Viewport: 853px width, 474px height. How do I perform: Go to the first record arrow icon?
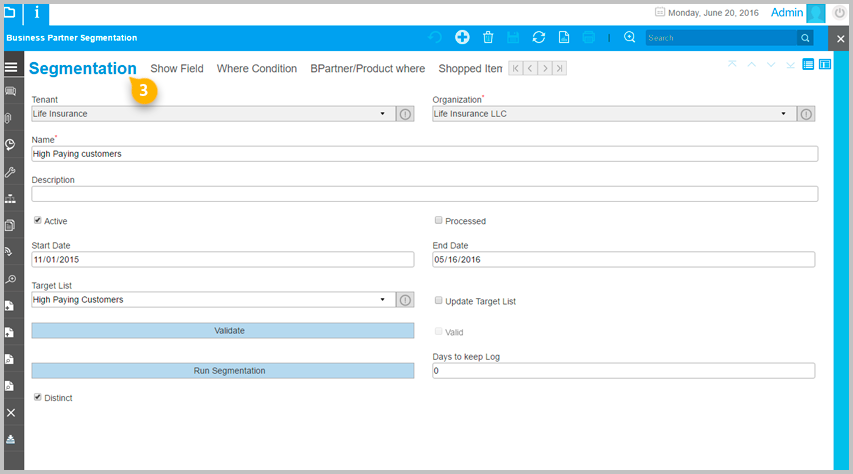pos(732,64)
